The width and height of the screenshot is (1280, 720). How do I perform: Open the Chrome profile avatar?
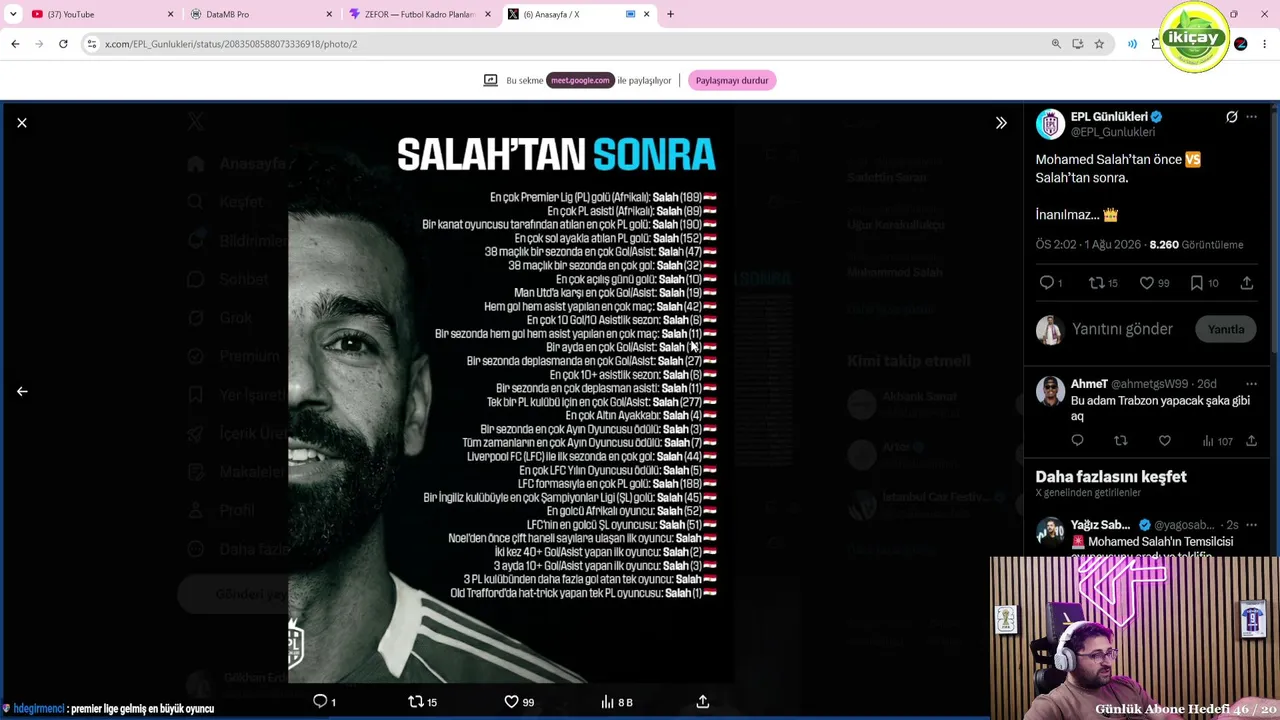point(1241,44)
